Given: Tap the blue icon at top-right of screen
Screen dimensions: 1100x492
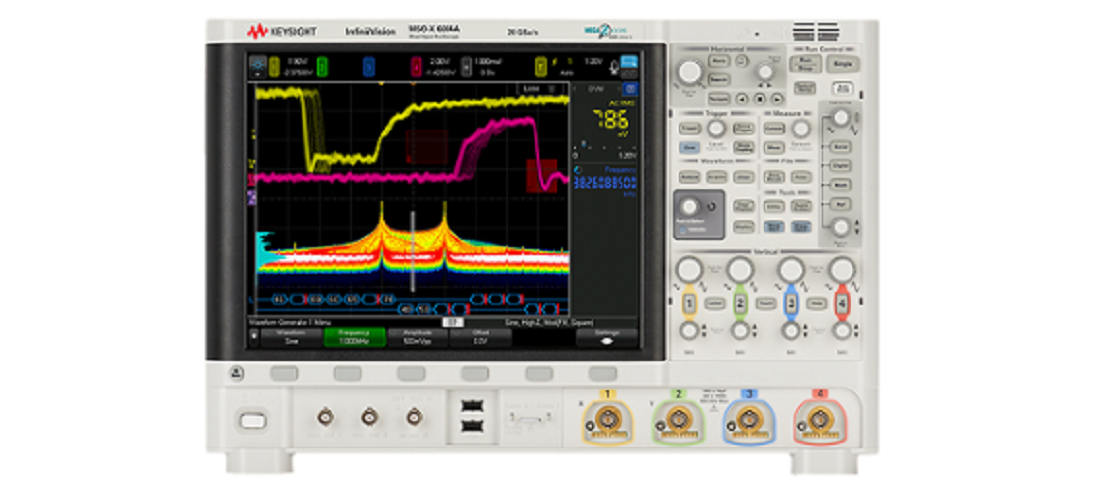Looking at the screenshot, I should click(629, 62).
